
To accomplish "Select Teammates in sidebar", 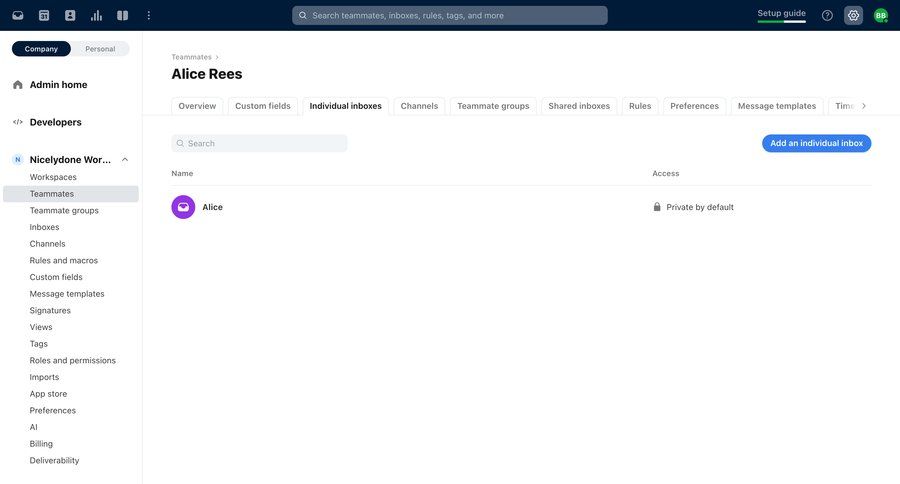I will [x=71, y=193].
